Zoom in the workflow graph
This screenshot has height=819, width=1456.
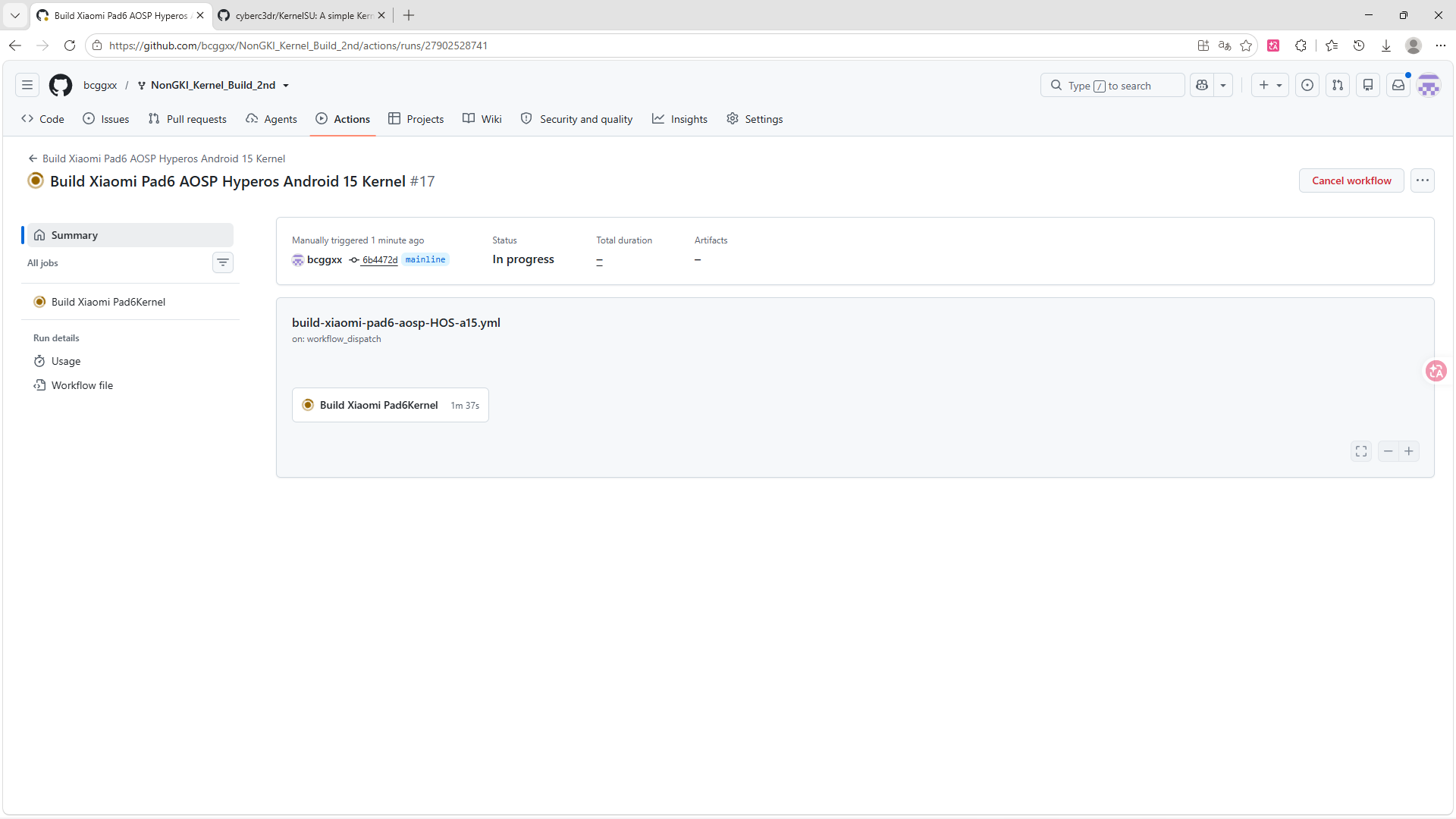click(1409, 451)
